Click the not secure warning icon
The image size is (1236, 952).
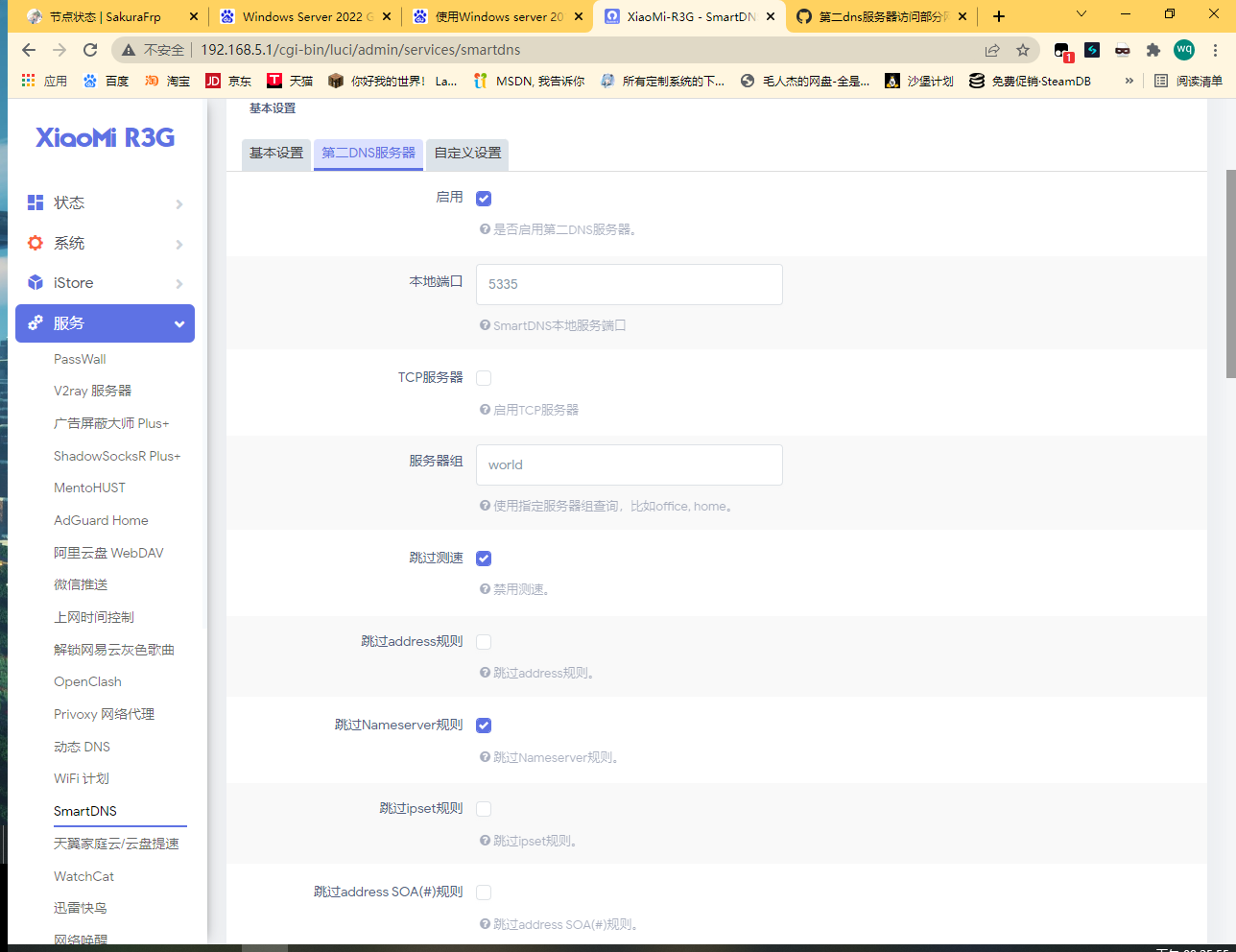[129, 50]
